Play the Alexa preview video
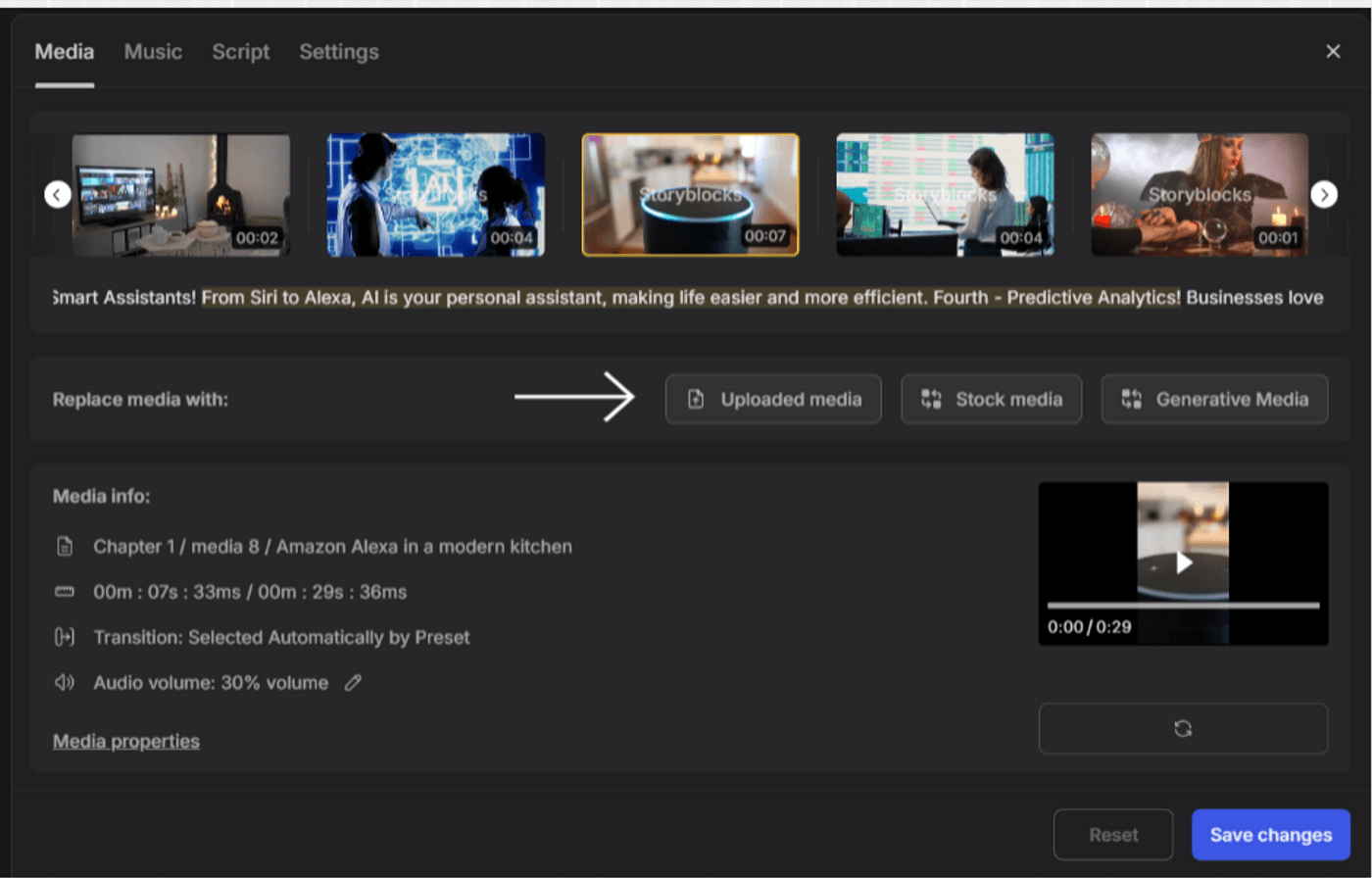This screenshot has width=1372, height=878. [x=1183, y=562]
